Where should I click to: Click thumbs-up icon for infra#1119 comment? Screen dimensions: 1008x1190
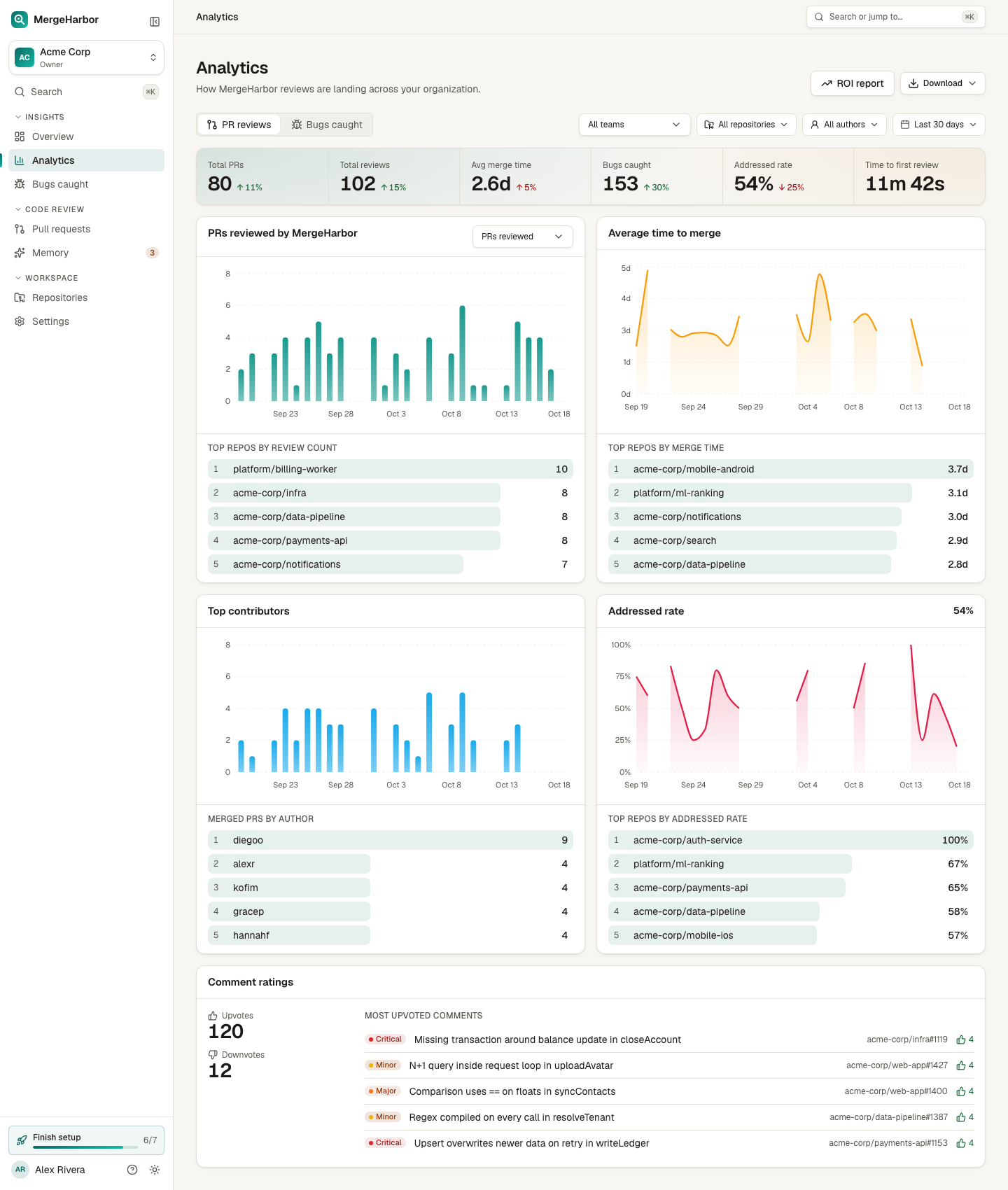961,1040
